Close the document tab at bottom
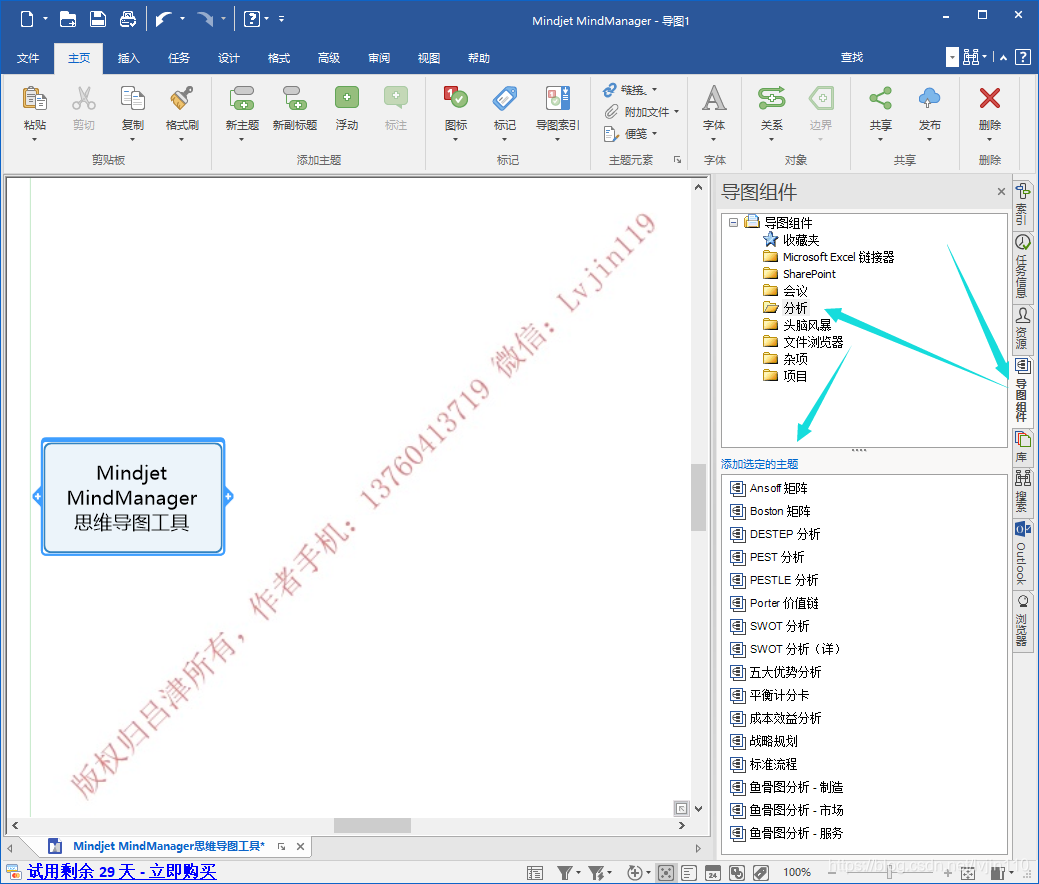The image size is (1039, 884). pos(300,846)
